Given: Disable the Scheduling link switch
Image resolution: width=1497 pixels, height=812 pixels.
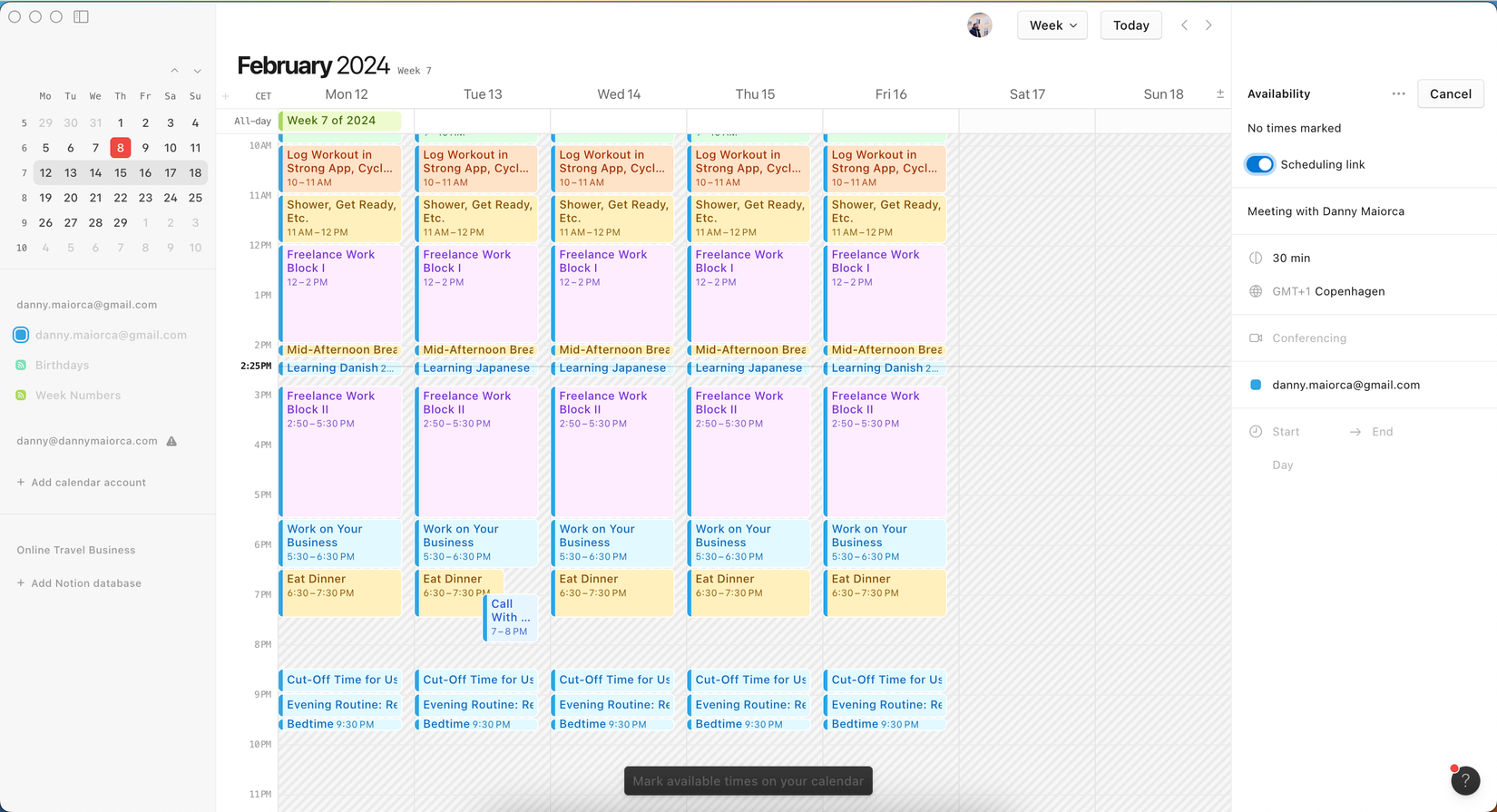Looking at the screenshot, I should [1260, 164].
